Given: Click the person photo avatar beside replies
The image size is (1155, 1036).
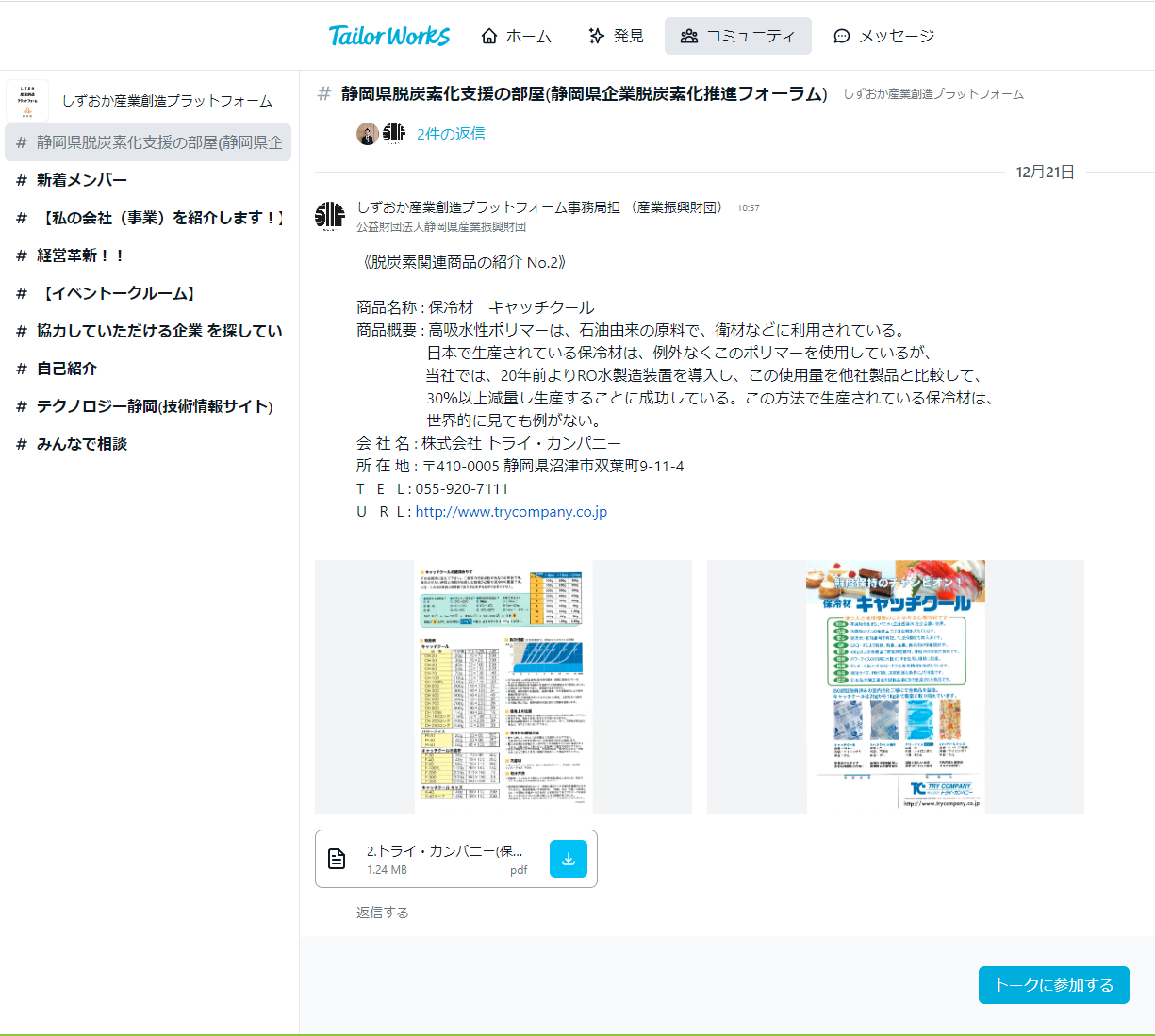Looking at the screenshot, I should pos(368,134).
